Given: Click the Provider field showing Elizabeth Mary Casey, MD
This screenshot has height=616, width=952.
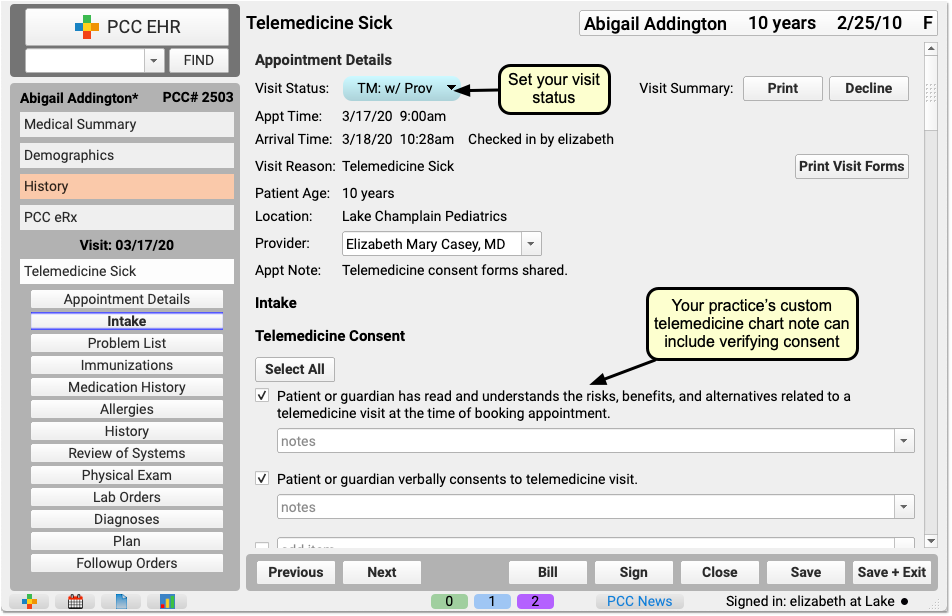Looking at the screenshot, I should [x=432, y=244].
